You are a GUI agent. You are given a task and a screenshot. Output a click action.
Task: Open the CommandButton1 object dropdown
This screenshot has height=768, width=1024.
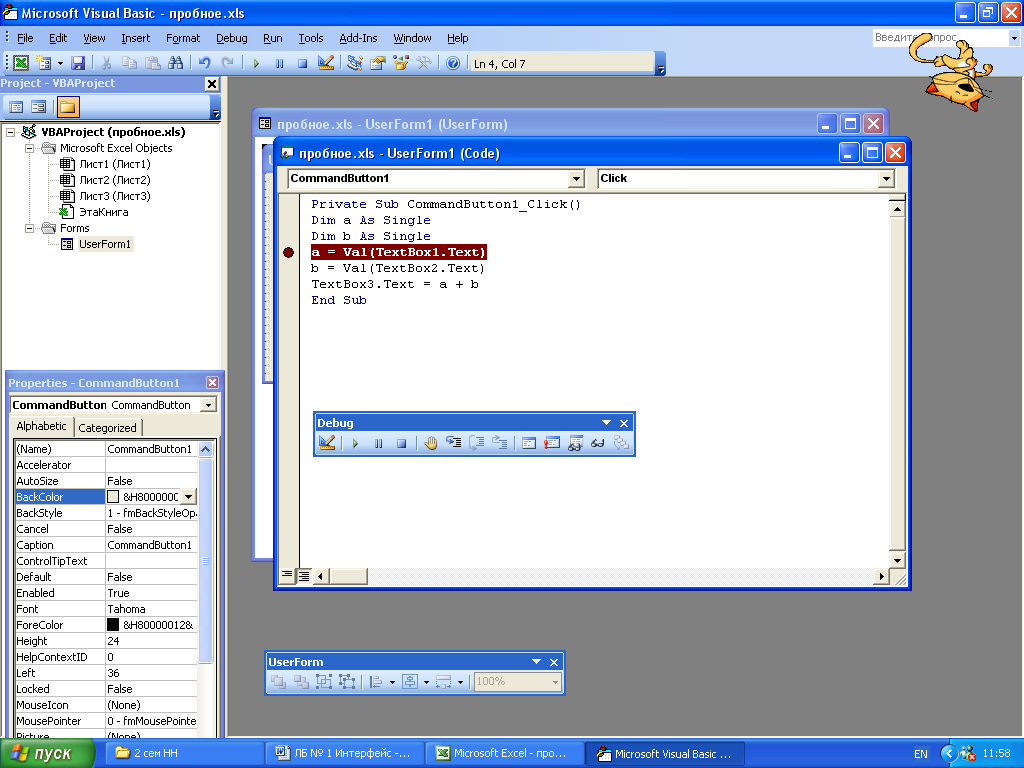click(576, 178)
